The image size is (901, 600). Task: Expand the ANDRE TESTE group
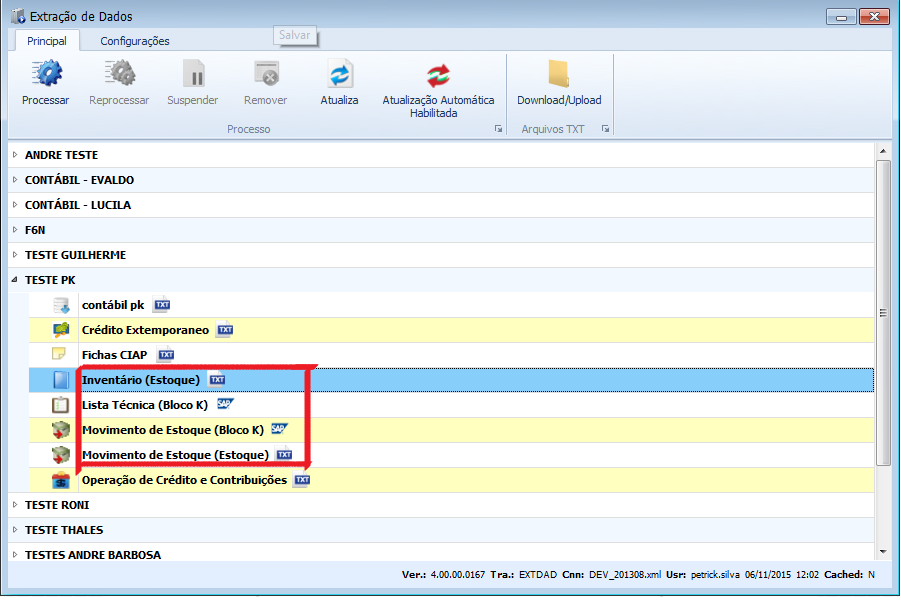15,155
